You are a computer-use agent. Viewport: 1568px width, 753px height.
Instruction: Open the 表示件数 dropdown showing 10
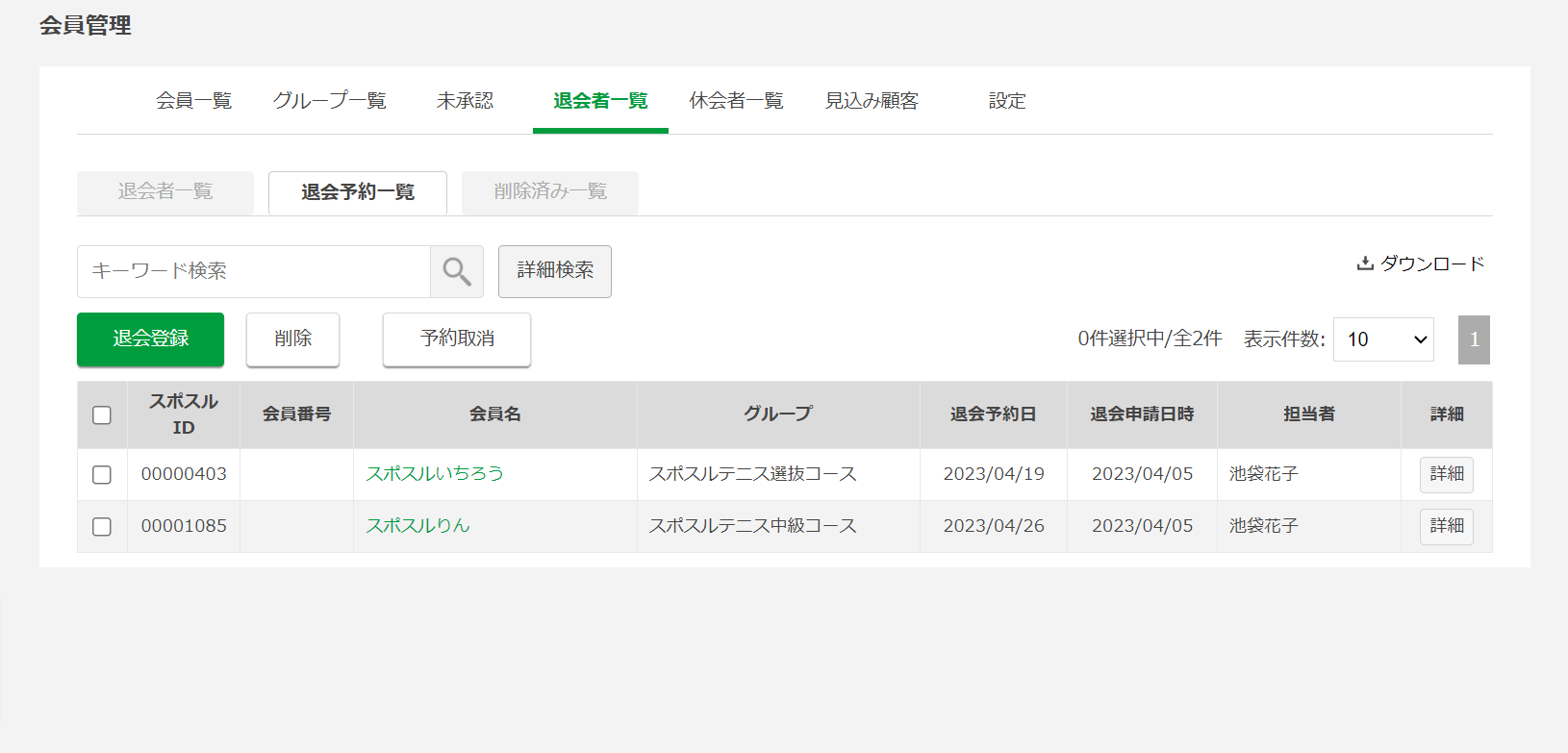[1383, 339]
